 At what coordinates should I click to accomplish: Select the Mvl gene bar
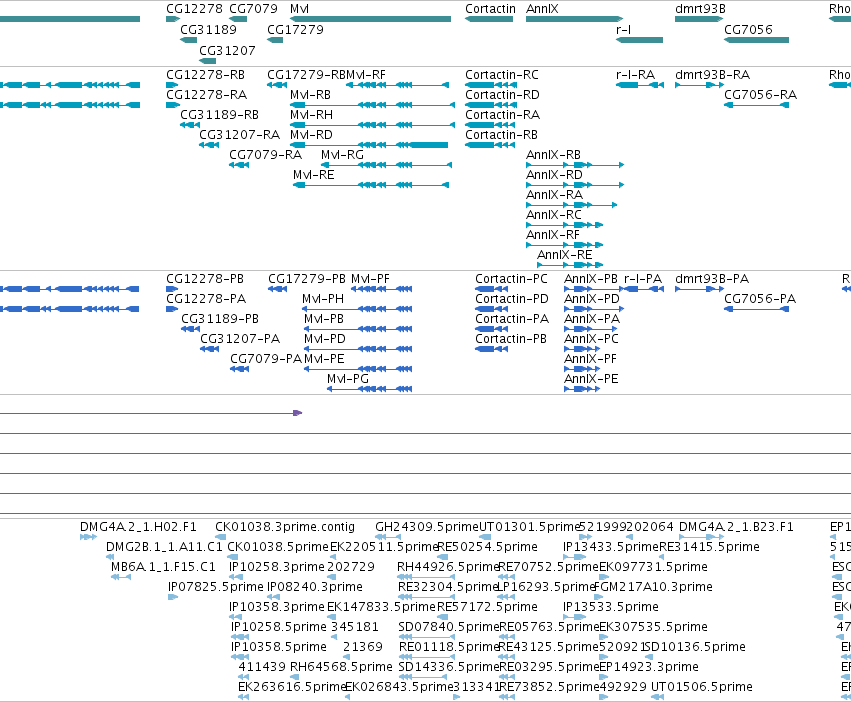pos(370,19)
